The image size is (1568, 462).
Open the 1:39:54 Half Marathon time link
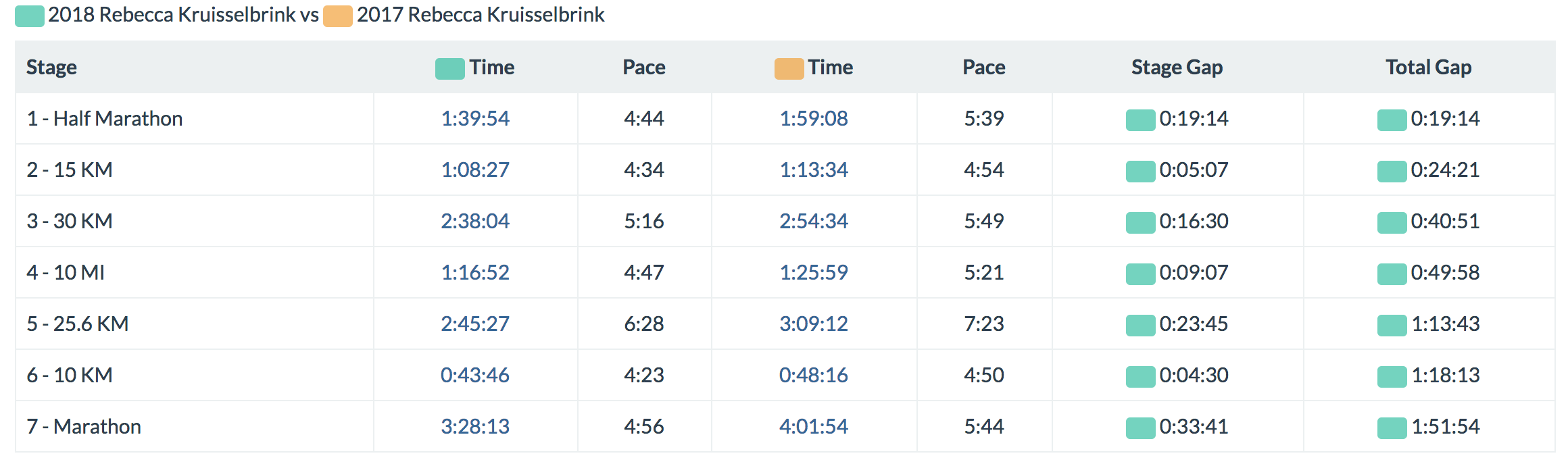tap(475, 119)
